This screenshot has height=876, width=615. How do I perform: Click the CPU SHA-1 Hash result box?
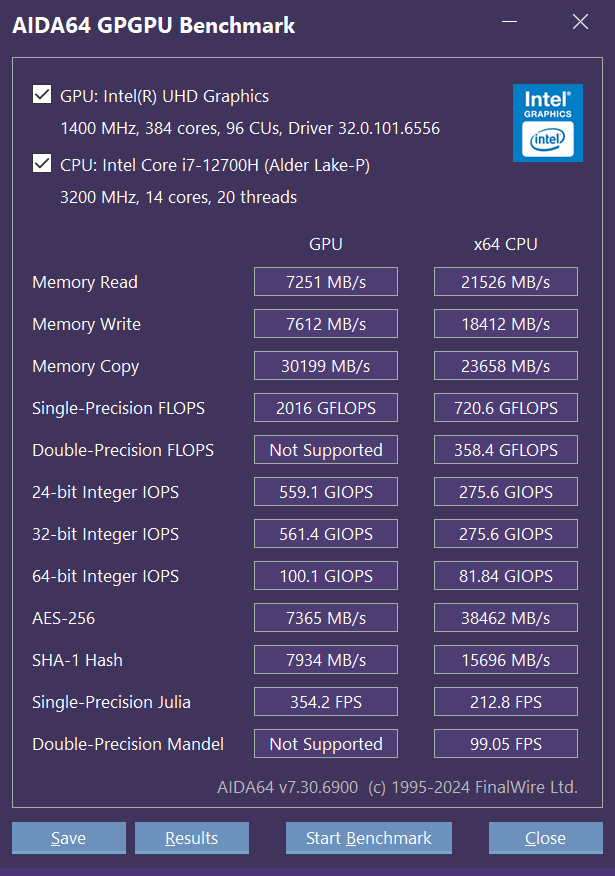click(x=505, y=660)
